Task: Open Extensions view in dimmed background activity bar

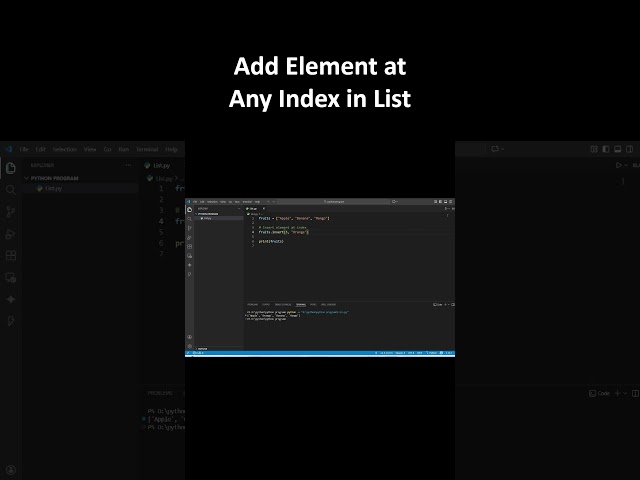Action: [11, 256]
